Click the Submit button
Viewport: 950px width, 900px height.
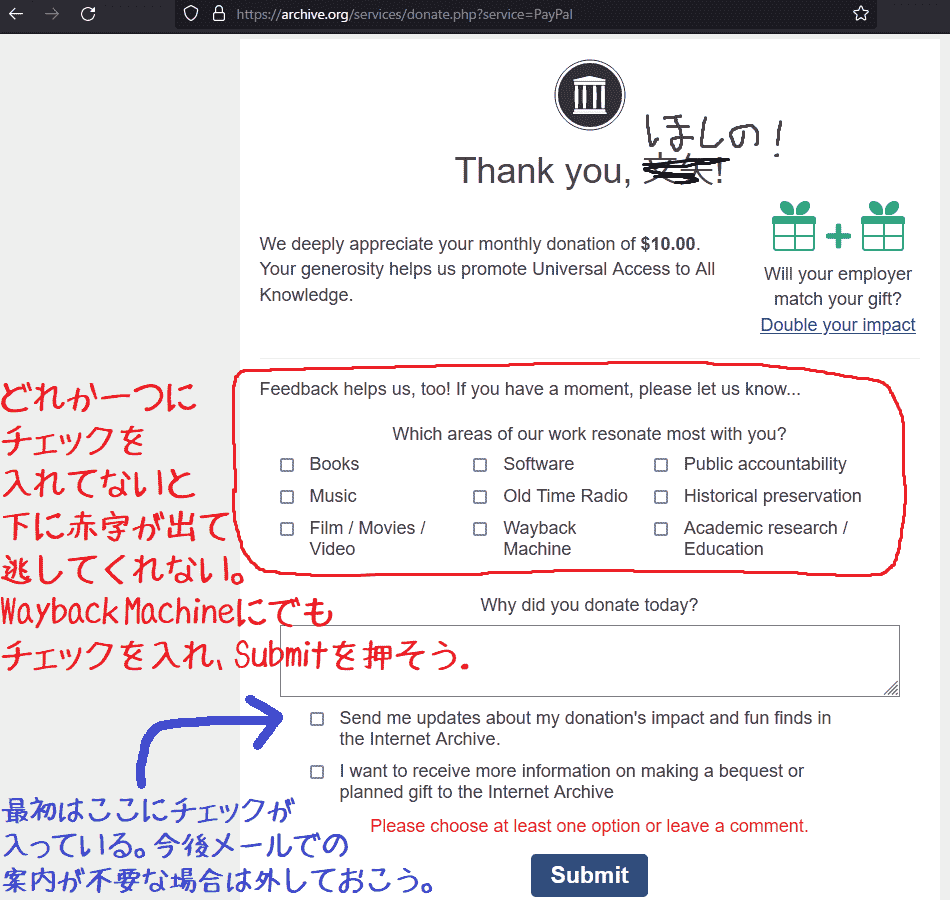click(x=590, y=875)
